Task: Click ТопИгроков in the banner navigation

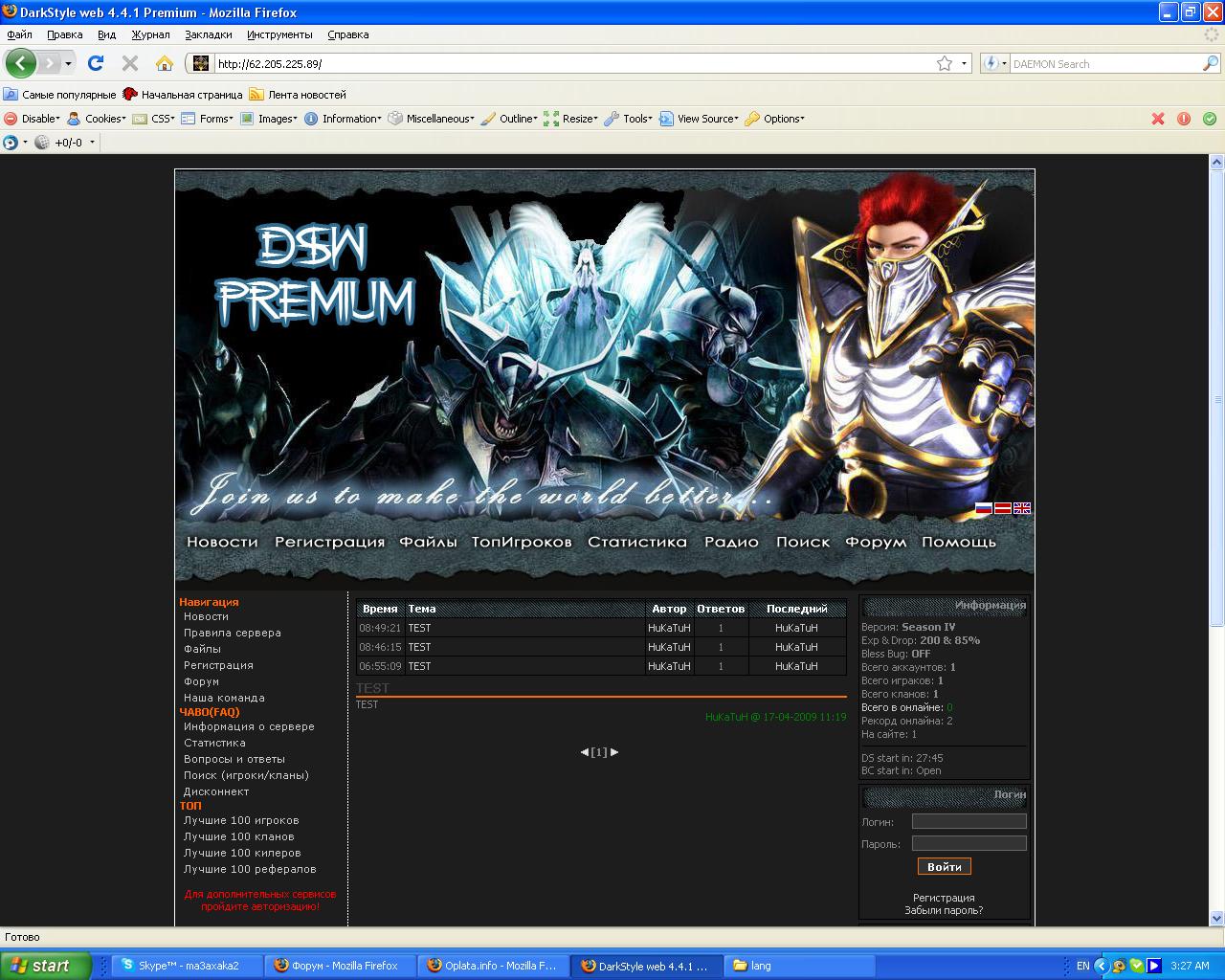Action: [x=522, y=542]
